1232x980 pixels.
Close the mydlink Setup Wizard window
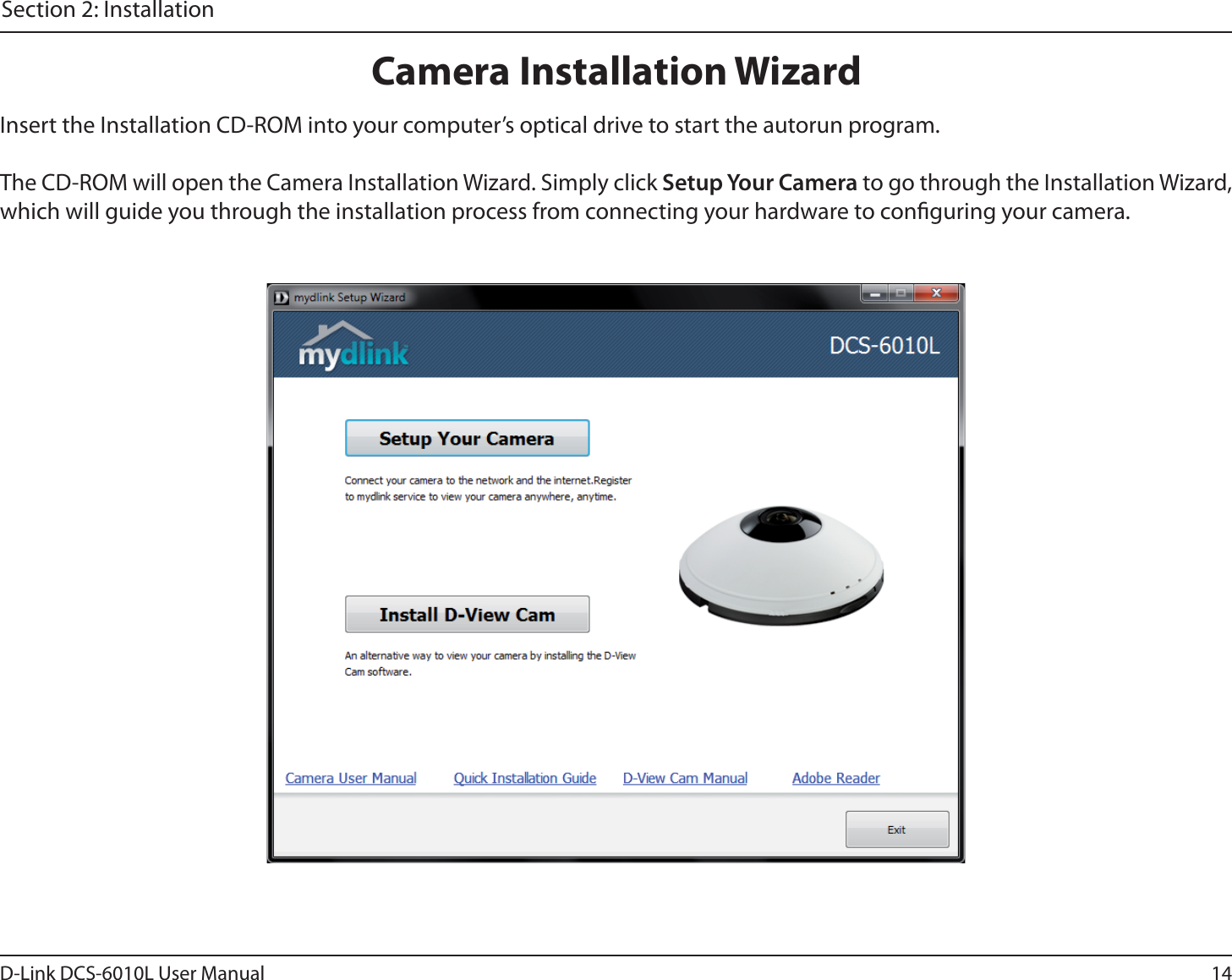936,293
